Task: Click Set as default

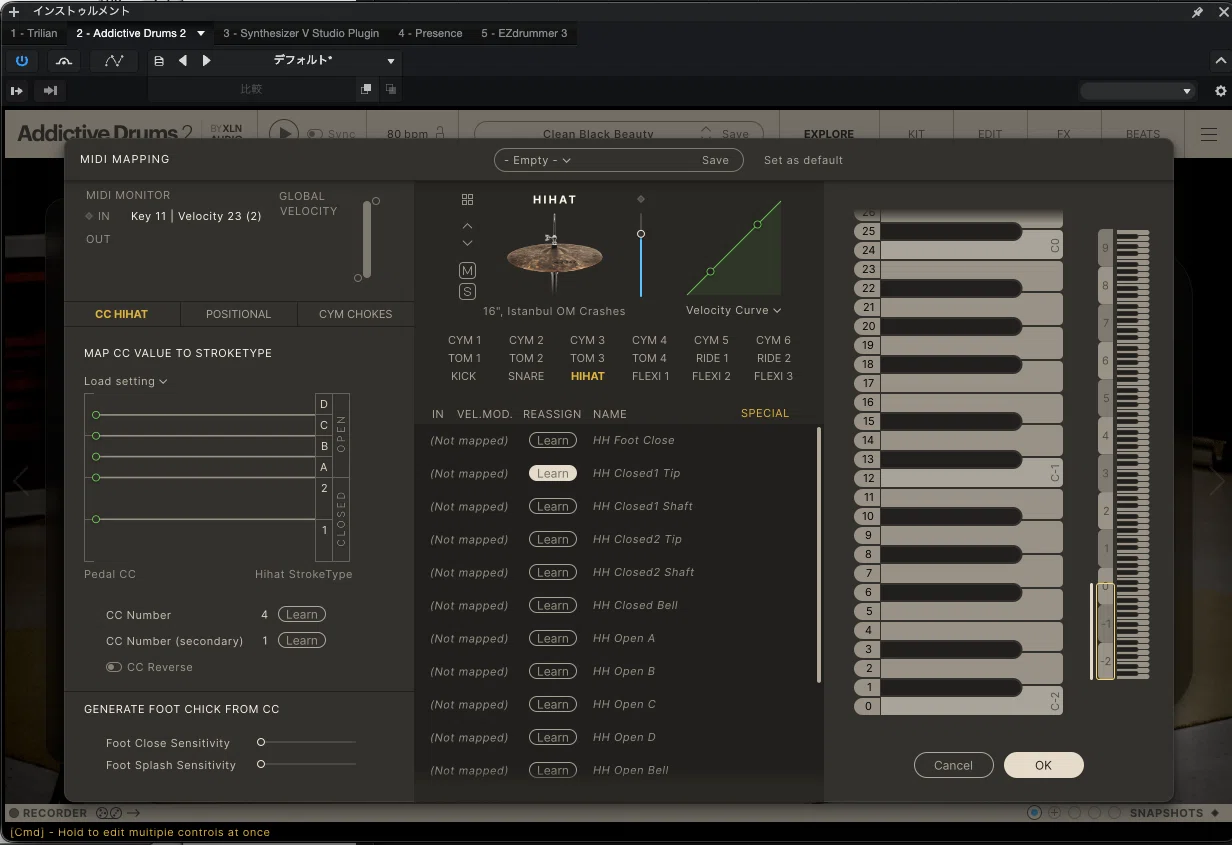Action: point(803,160)
